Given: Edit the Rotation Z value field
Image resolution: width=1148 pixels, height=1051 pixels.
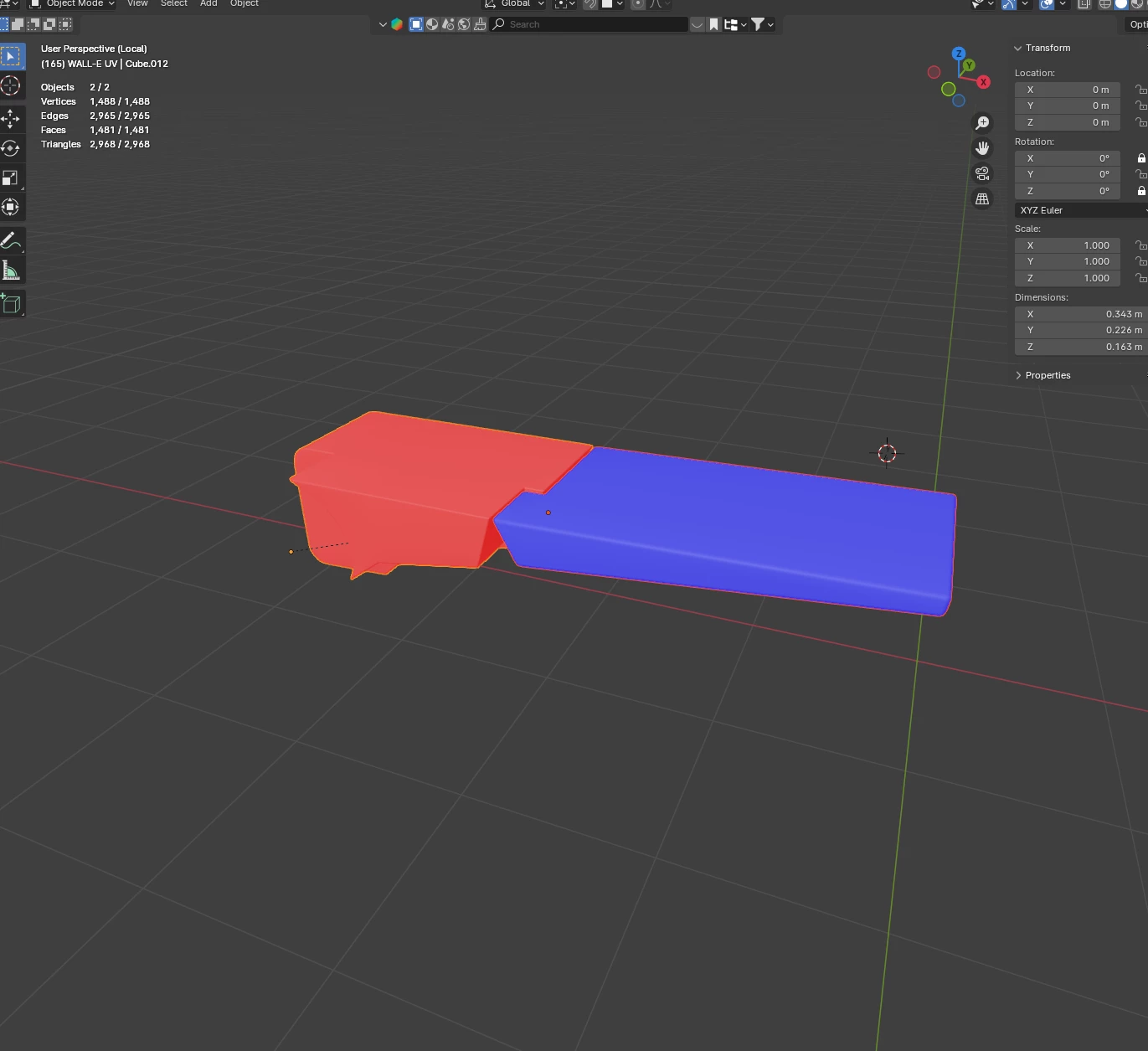Looking at the screenshot, I should 1068,191.
